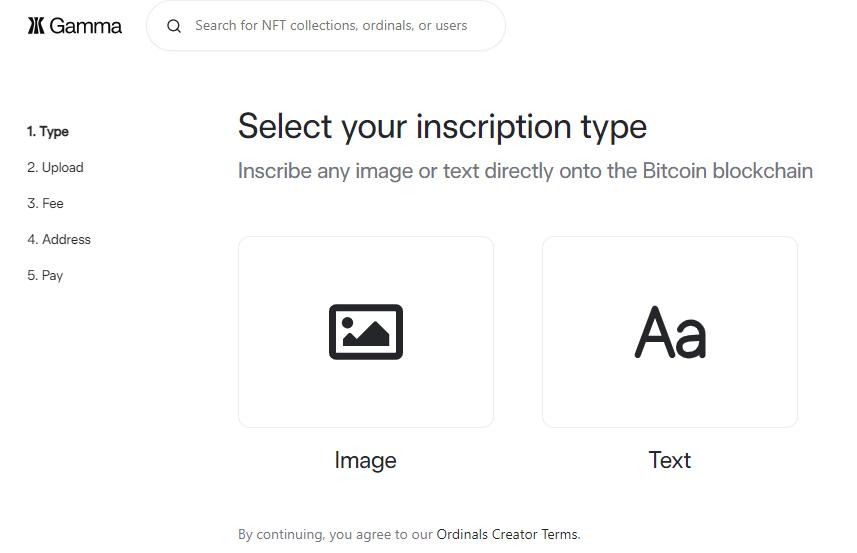Jump to step 4. Address

pyautogui.click(x=59, y=240)
